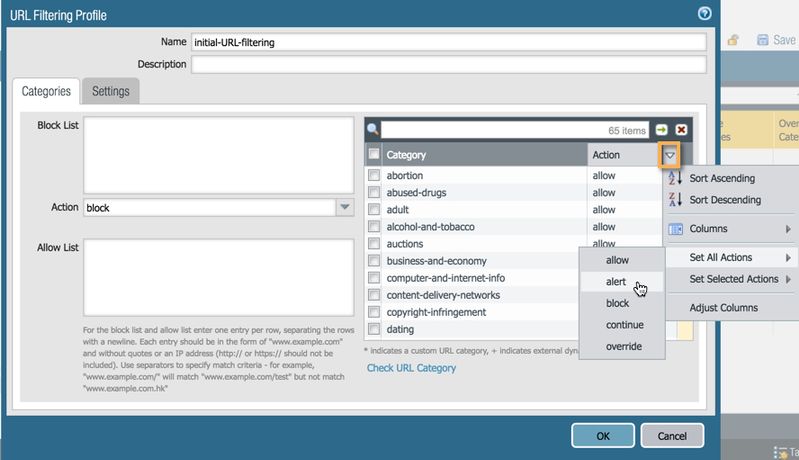Dismiss dialog with the Cancel button
Viewport: 799px width, 460px height.
pos(672,436)
